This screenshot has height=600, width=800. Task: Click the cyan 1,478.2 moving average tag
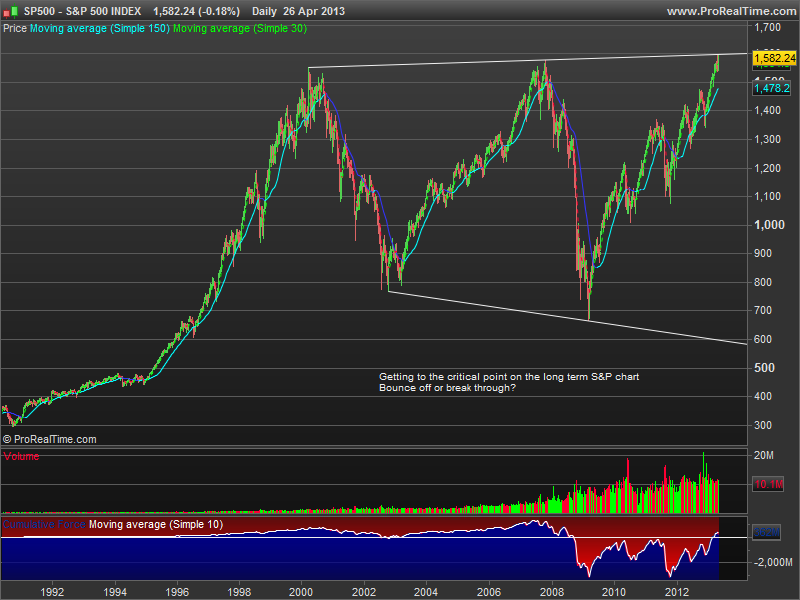point(771,88)
